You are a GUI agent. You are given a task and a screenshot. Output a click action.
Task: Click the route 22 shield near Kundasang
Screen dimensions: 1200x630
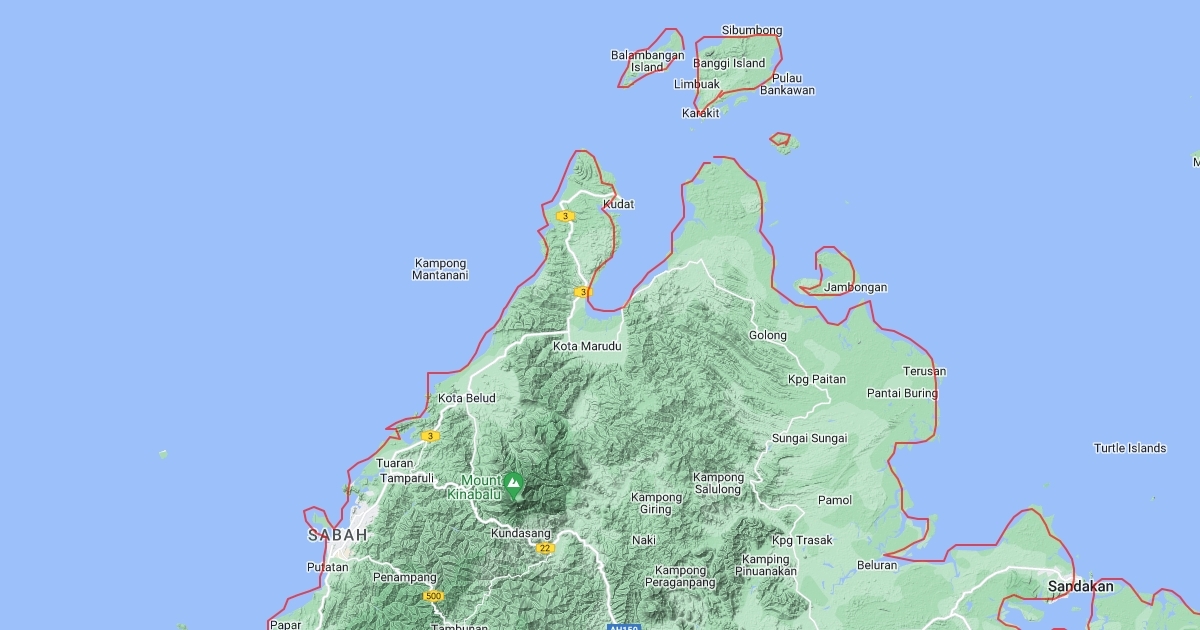pos(545,548)
